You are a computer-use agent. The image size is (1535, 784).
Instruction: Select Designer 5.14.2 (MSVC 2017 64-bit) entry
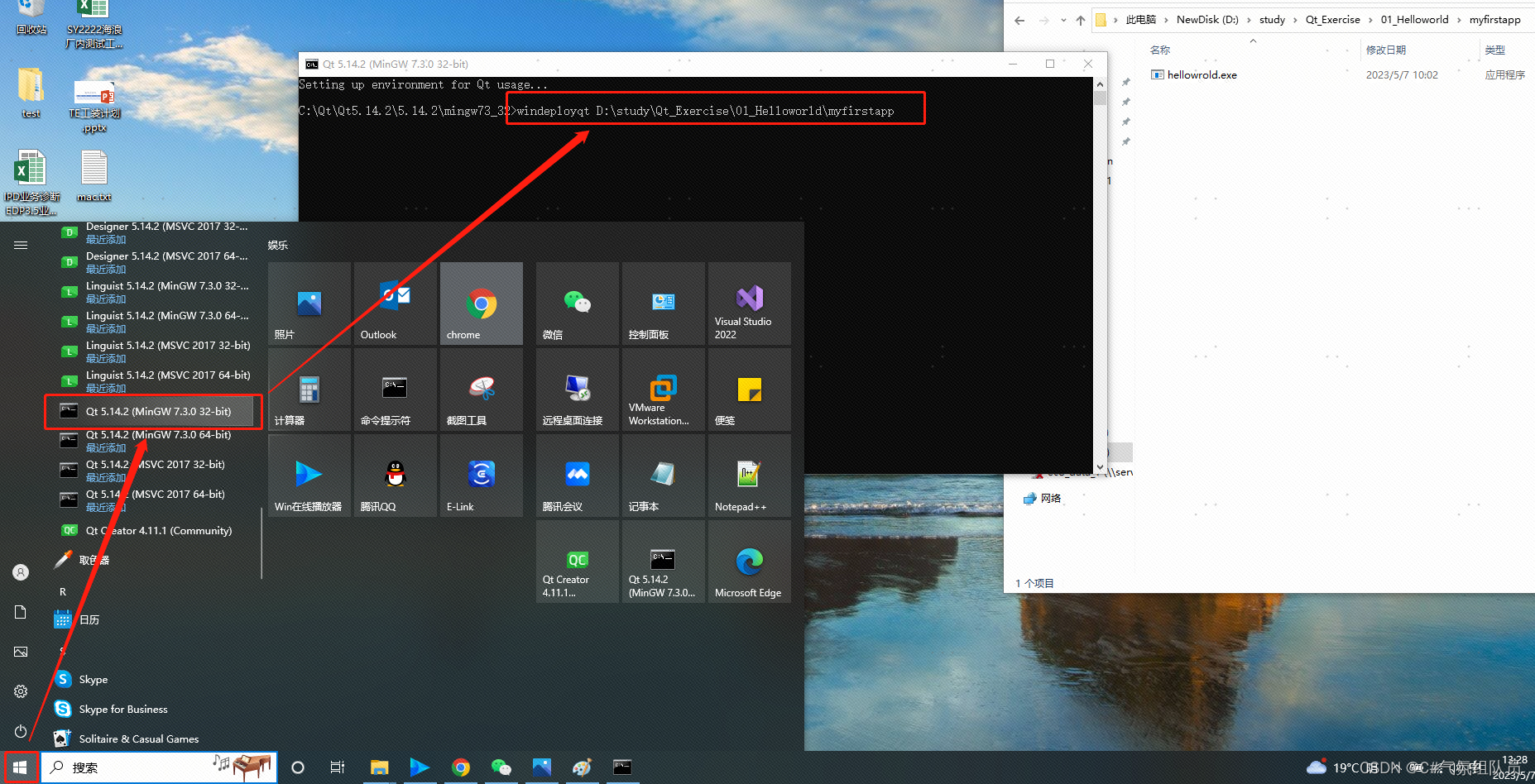click(x=153, y=262)
